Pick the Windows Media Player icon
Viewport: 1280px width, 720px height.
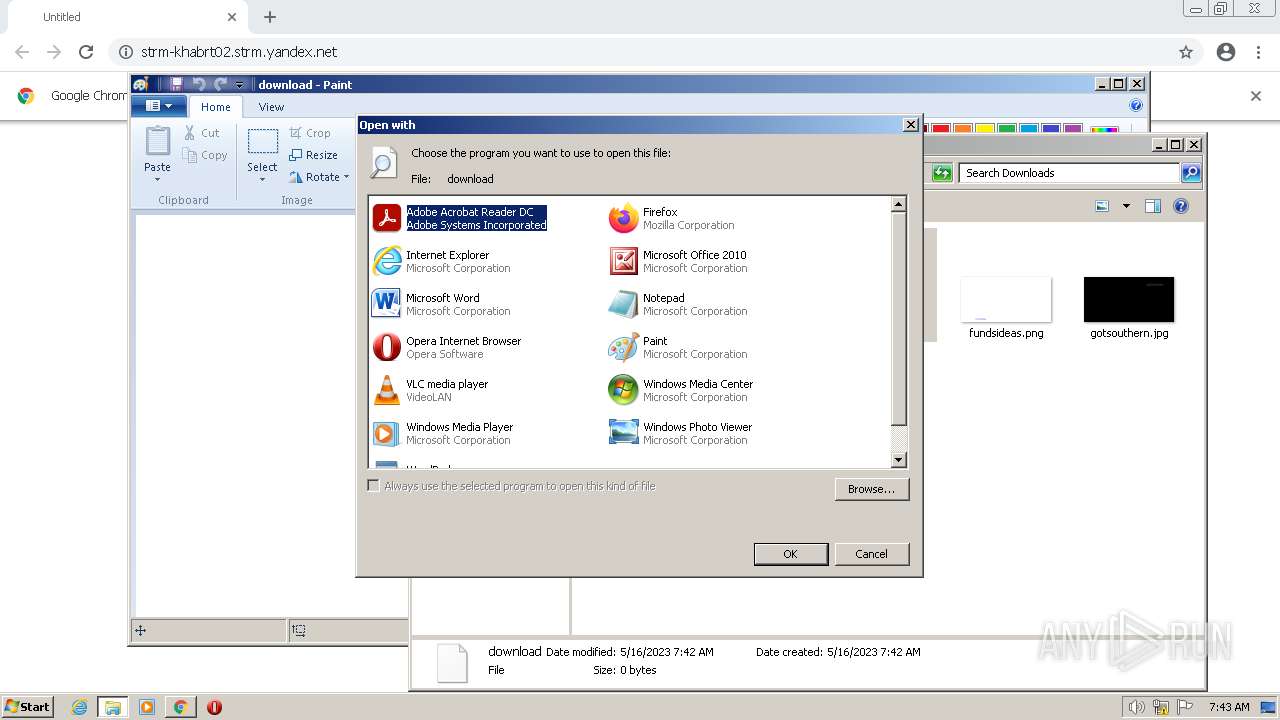(x=386, y=433)
